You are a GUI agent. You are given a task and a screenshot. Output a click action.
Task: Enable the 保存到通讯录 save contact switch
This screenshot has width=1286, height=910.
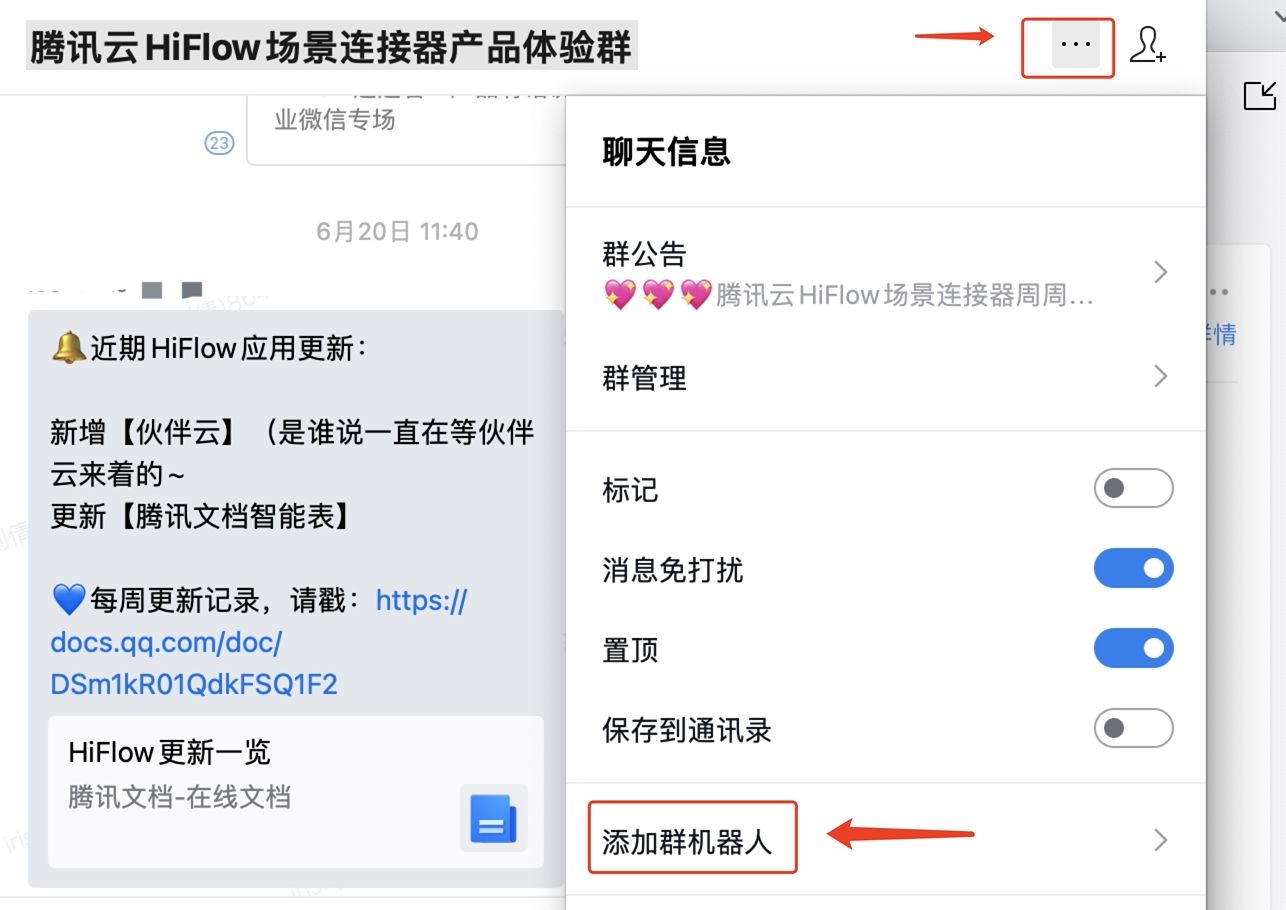pos(1133,729)
